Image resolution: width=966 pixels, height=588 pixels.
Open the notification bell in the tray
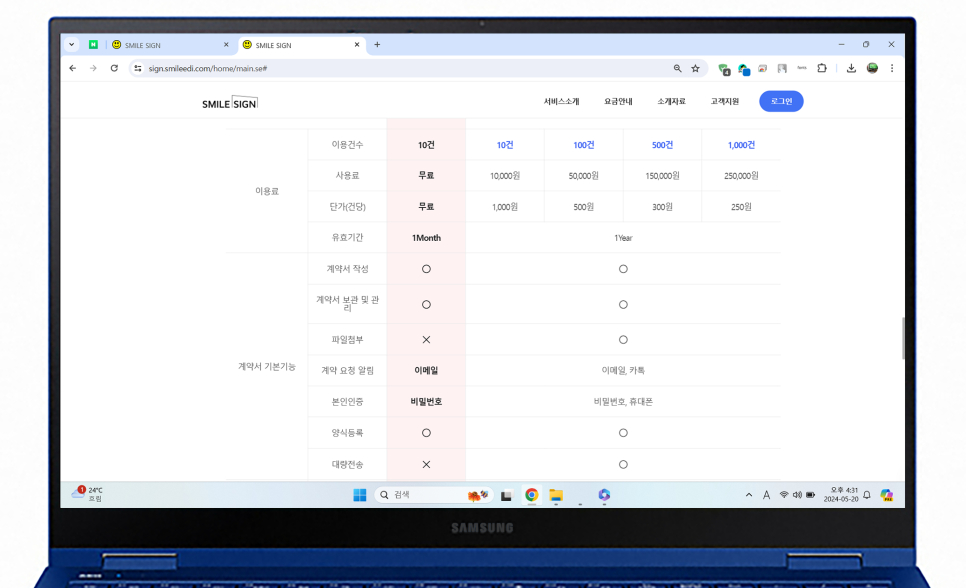pyautogui.click(x=867, y=495)
